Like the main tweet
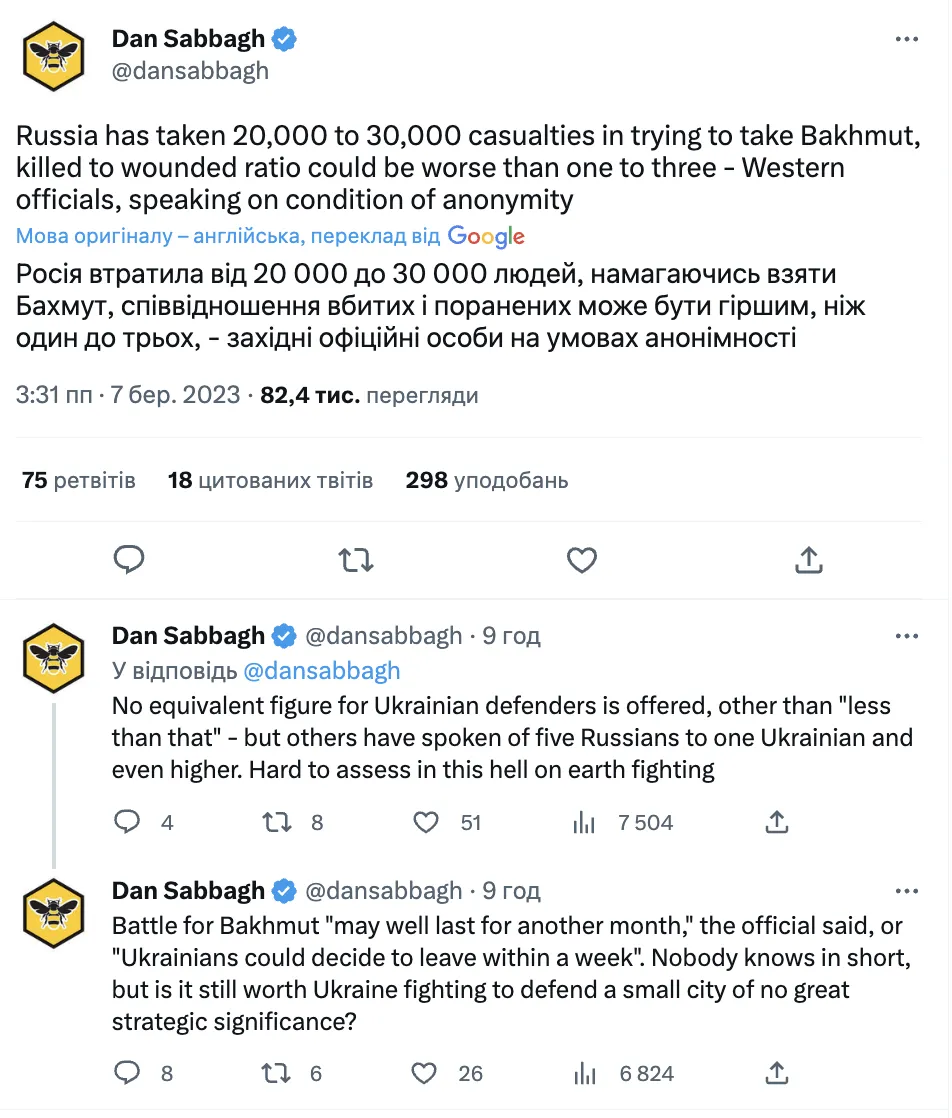This screenshot has width=952, height=1118. click(x=581, y=560)
